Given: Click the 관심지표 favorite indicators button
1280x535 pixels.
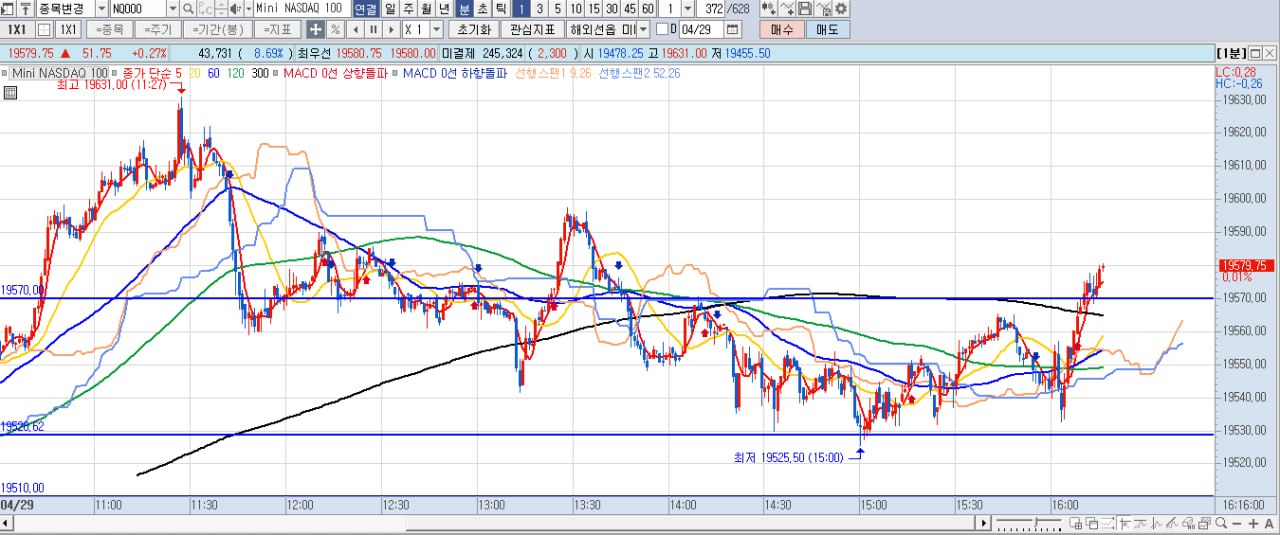Looking at the screenshot, I should tap(532, 29).
